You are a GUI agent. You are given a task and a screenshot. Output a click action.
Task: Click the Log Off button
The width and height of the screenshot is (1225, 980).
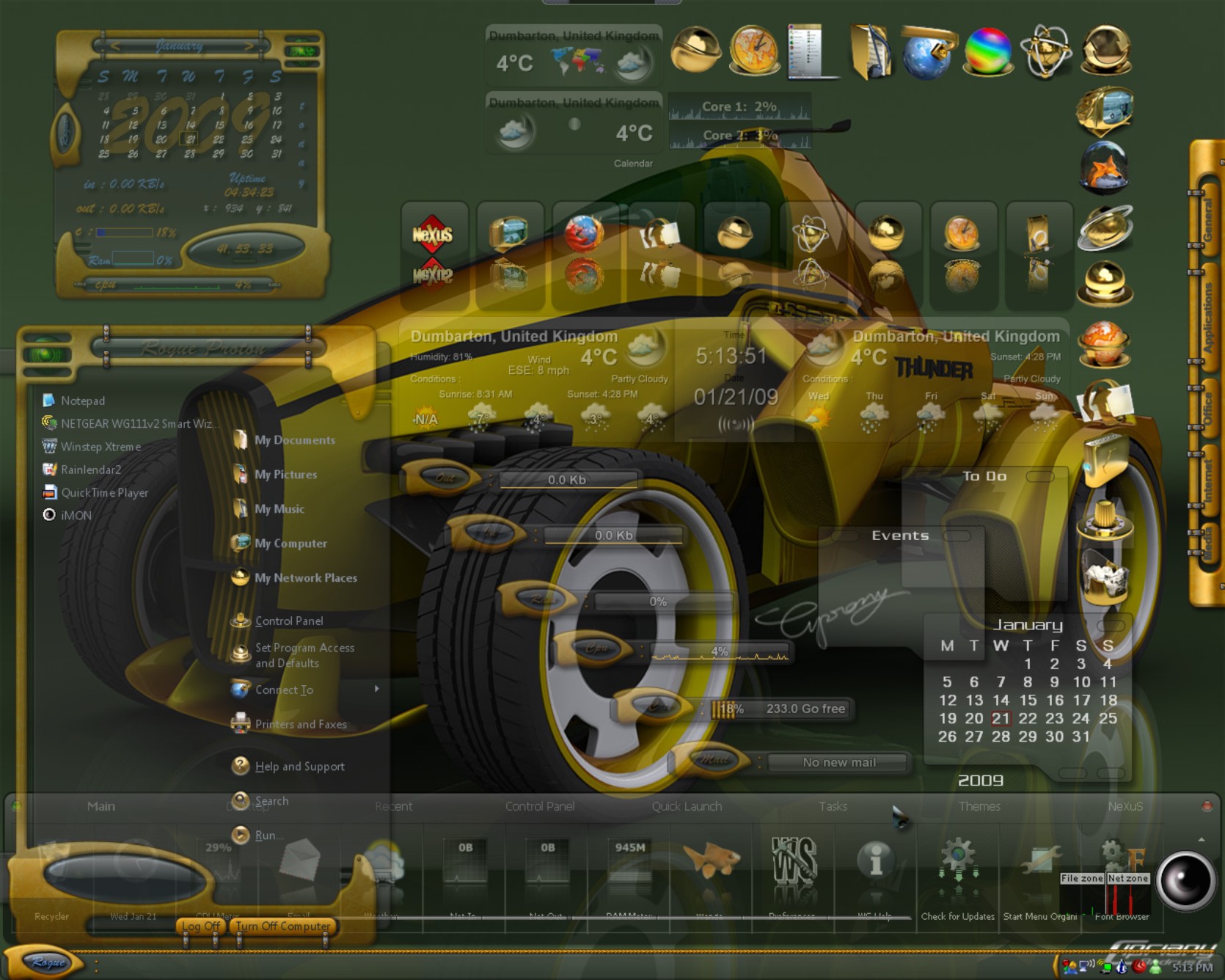pos(201,926)
